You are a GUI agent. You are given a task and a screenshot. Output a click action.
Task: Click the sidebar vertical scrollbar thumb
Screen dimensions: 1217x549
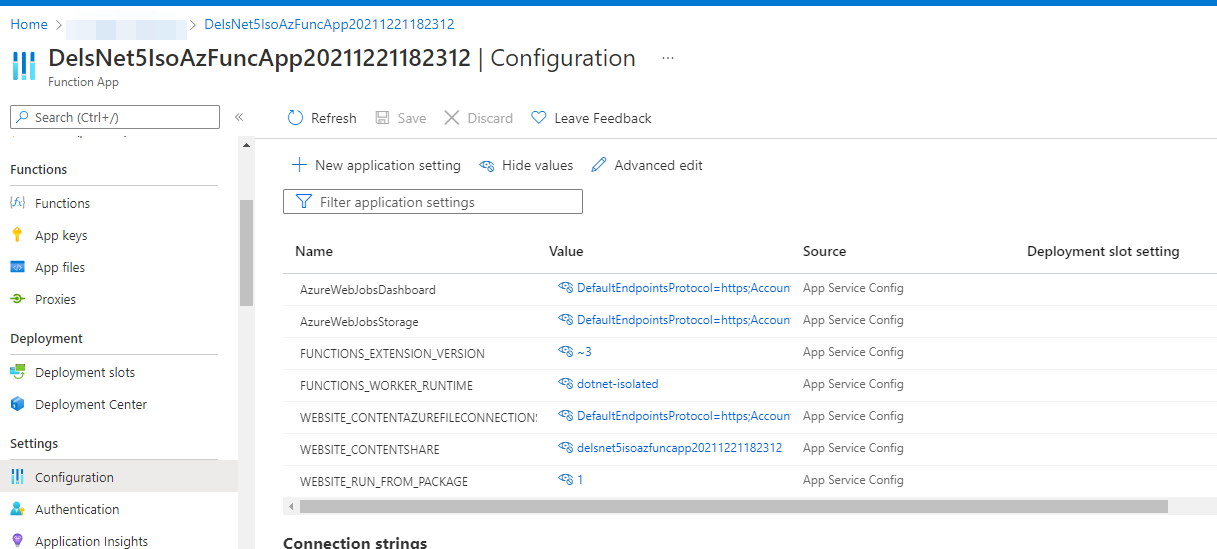pos(247,252)
